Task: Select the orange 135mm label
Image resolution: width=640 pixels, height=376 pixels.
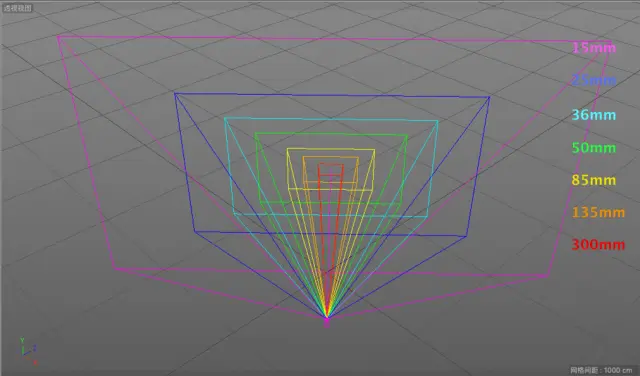Action: pos(598,212)
